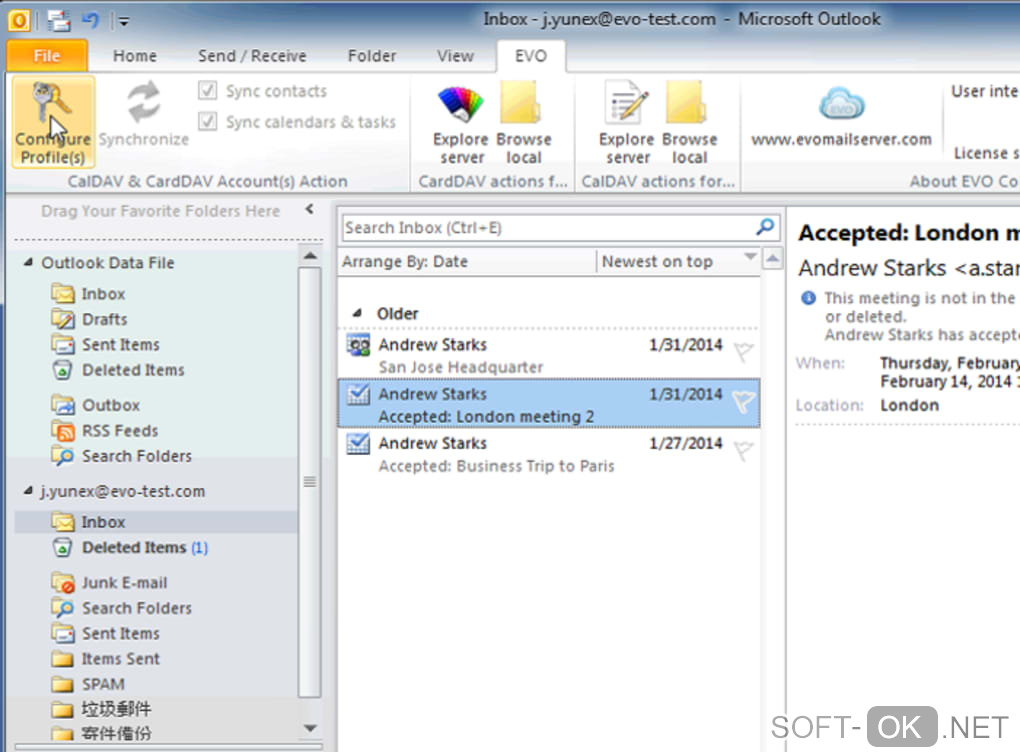
Task: Select the EVO ribbon tab
Action: point(531,56)
